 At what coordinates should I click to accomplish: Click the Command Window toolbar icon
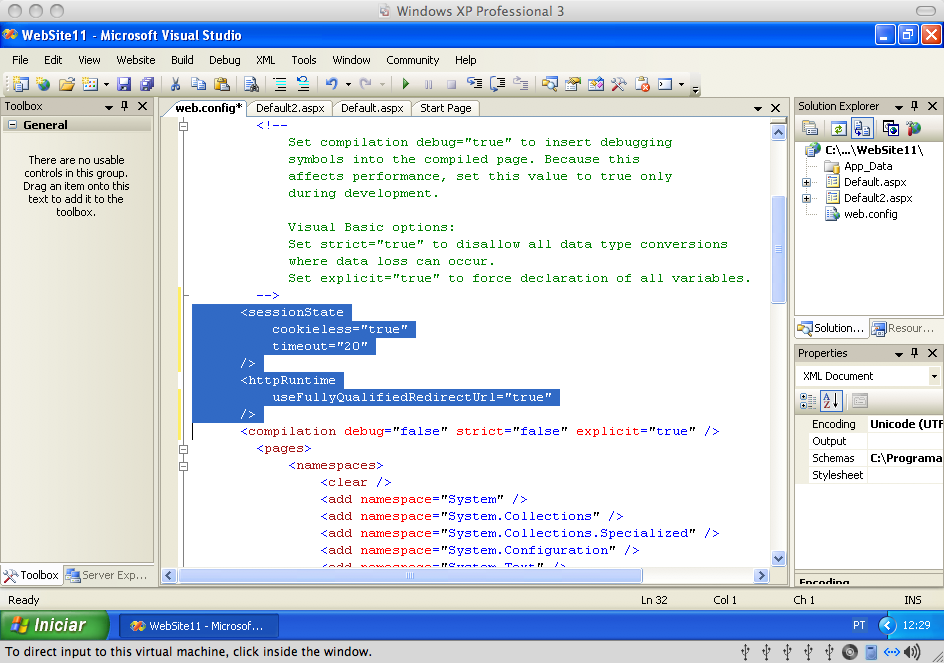click(x=665, y=84)
